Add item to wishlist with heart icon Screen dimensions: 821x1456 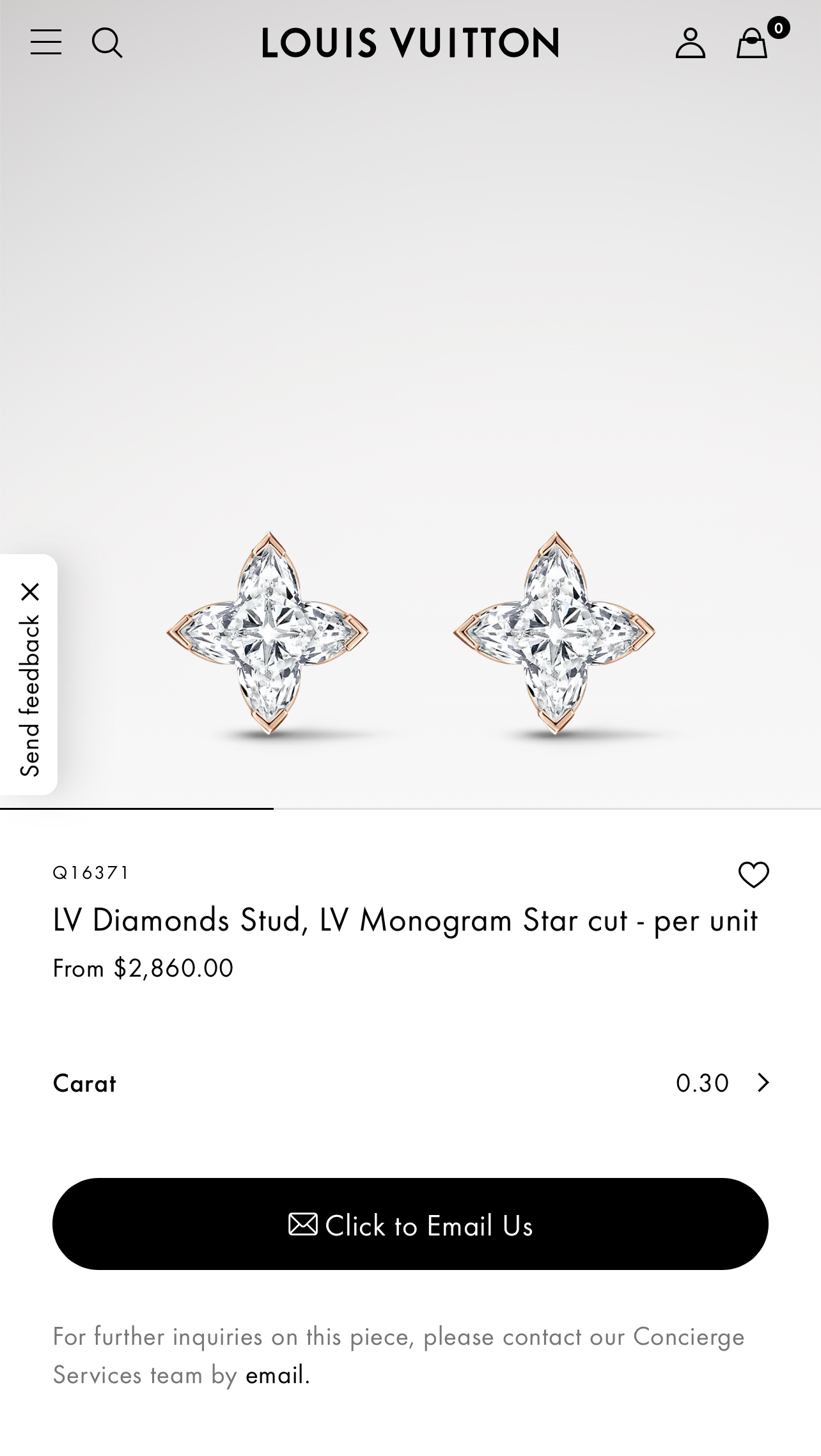pyautogui.click(x=753, y=874)
